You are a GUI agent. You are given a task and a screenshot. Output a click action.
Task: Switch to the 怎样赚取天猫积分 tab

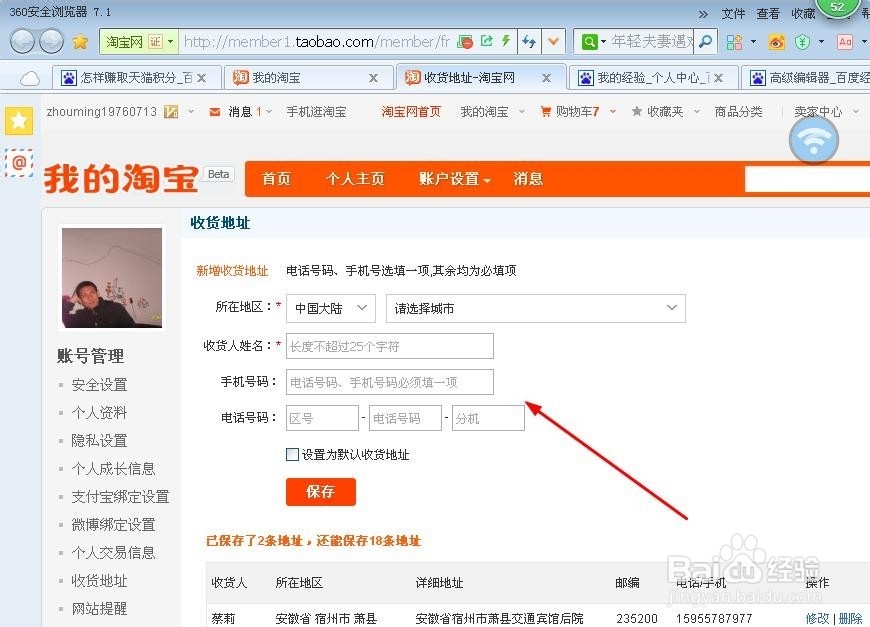(134, 78)
